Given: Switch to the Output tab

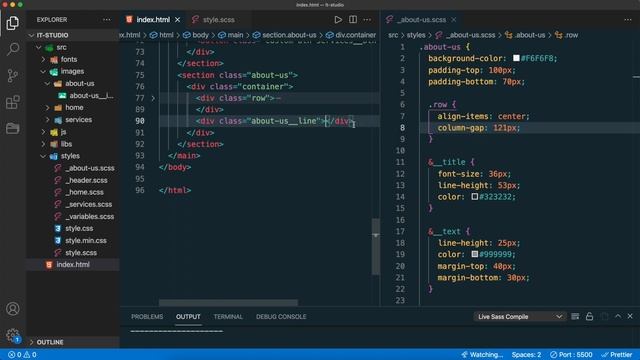Looking at the screenshot, I should point(188,317).
